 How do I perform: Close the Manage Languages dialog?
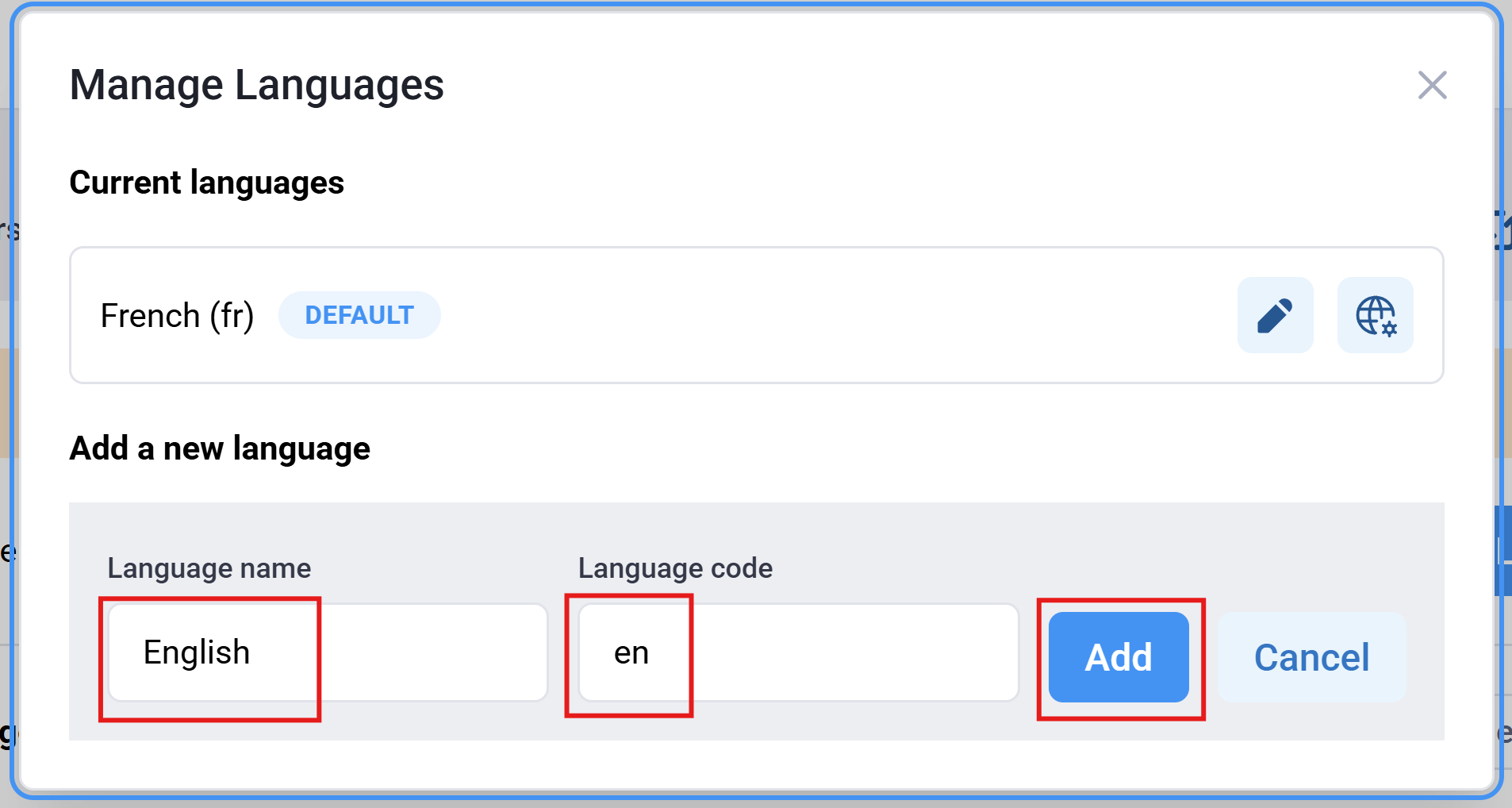[1432, 85]
